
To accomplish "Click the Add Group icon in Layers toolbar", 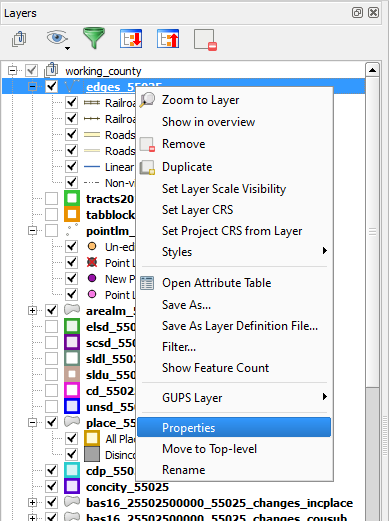I will click(19, 39).
